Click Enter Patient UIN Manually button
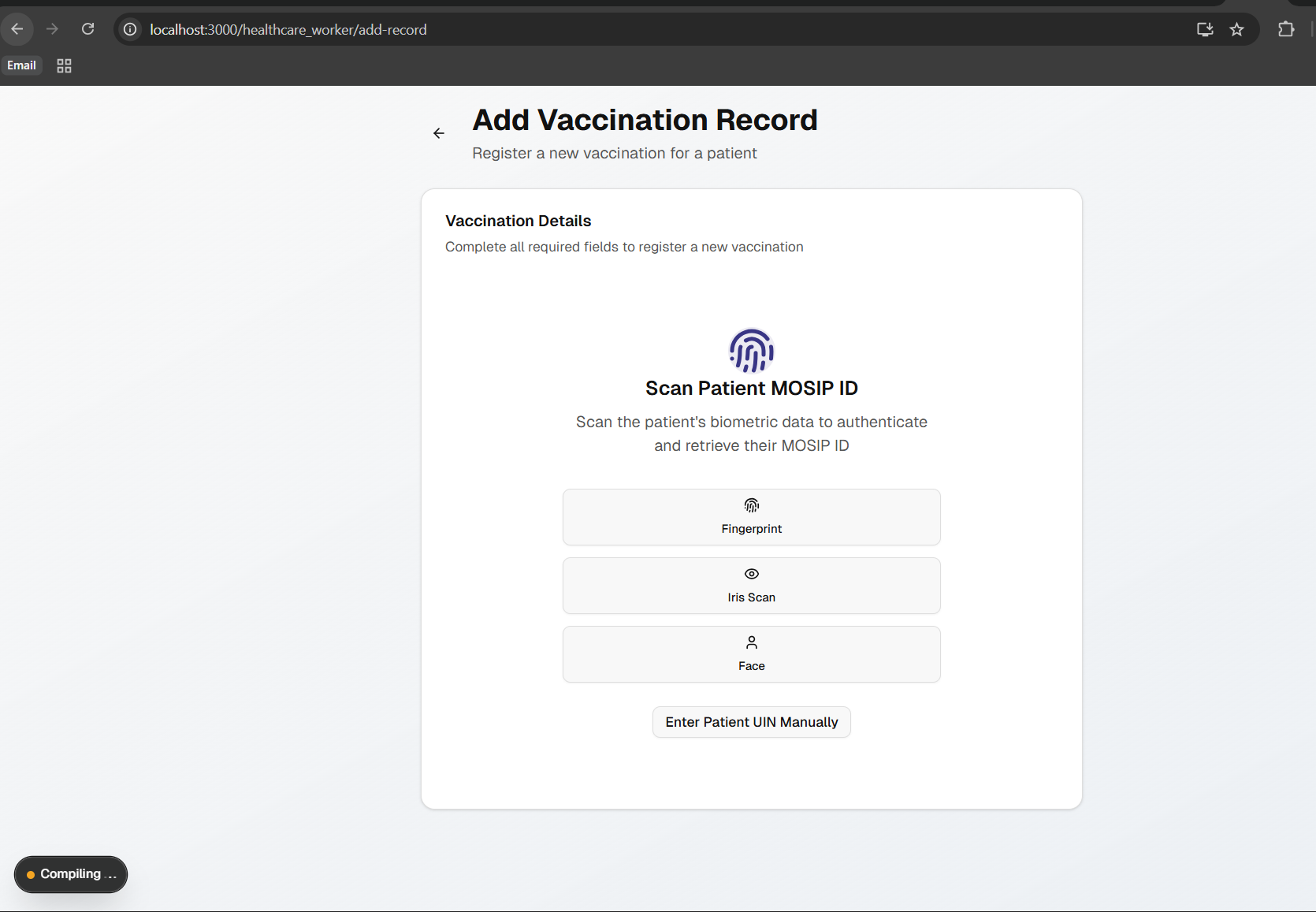 point(752,722)
